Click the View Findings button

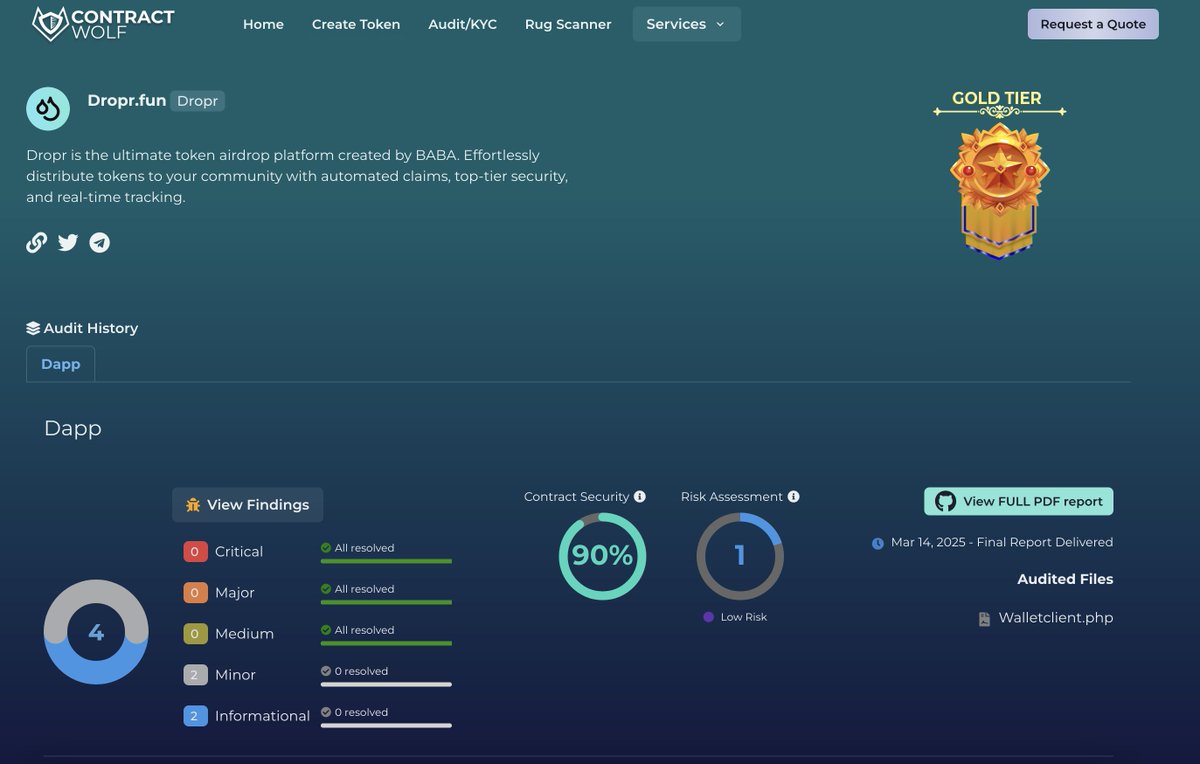click(248, 505)
